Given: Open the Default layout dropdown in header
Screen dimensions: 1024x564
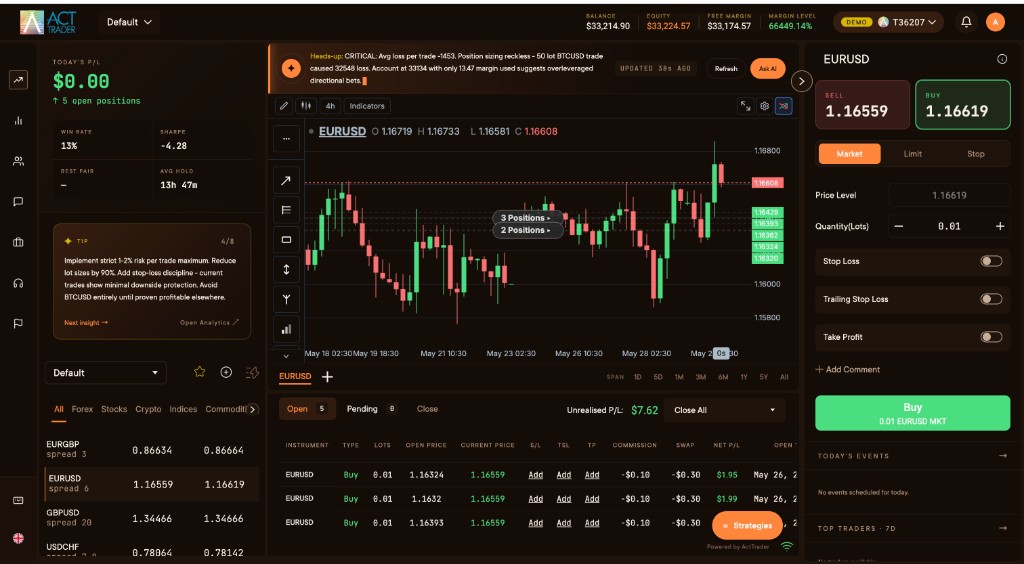Looking at the screenshot, I should pos(129,22).
